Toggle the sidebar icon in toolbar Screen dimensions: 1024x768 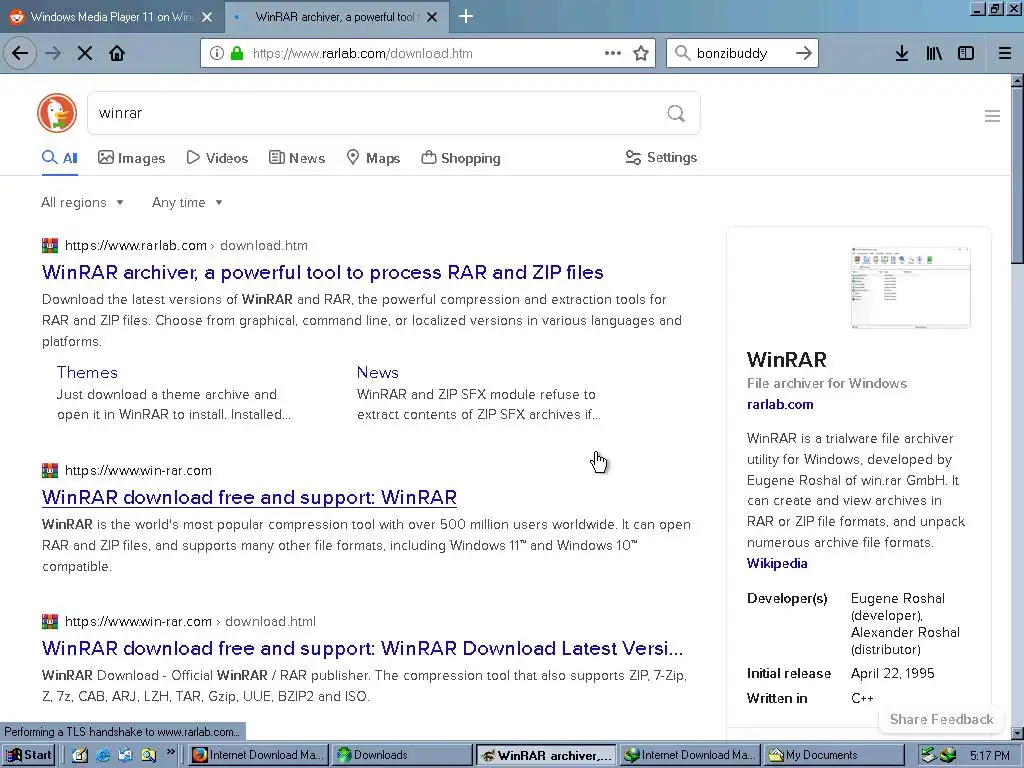[x=966, y=54]
